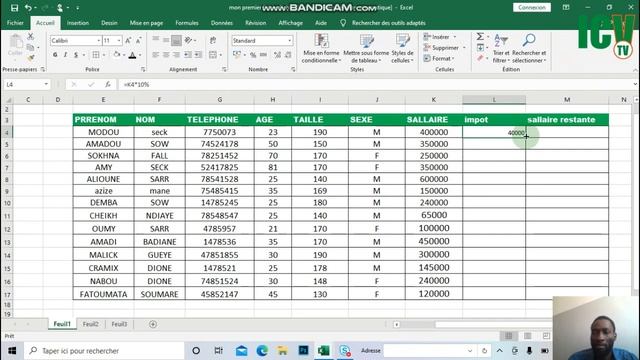Click the increase decimal icon
Screen dimensions: 640x360
coord(277,55)
